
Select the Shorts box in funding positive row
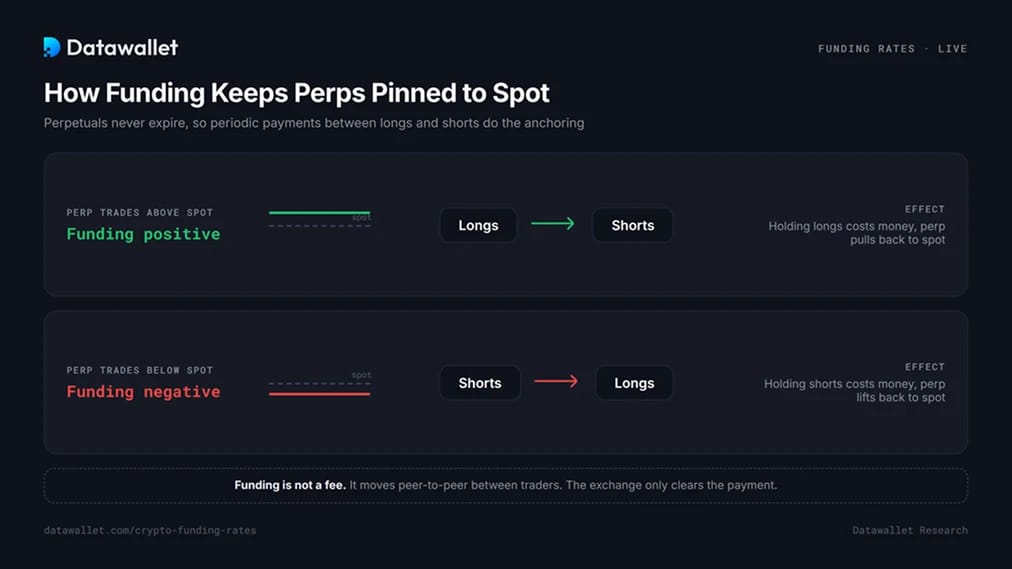pos(632,225)
